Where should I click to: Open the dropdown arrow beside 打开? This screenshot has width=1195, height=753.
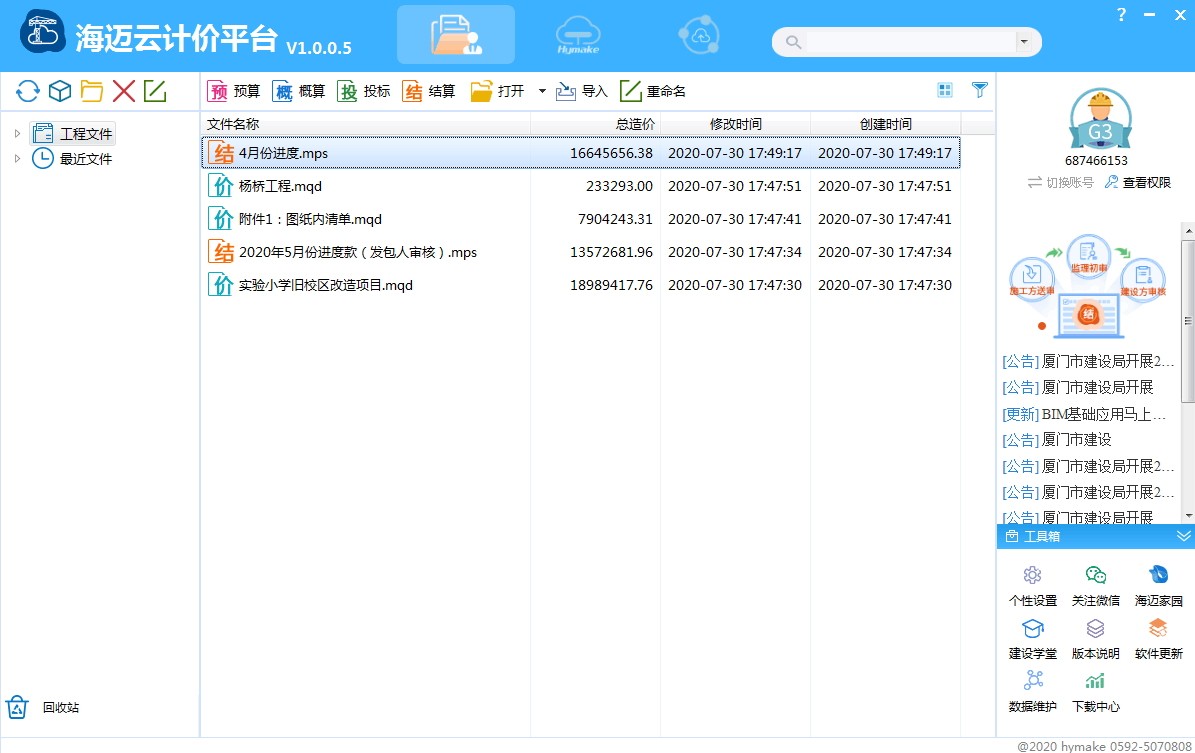[x=542, y=91]
